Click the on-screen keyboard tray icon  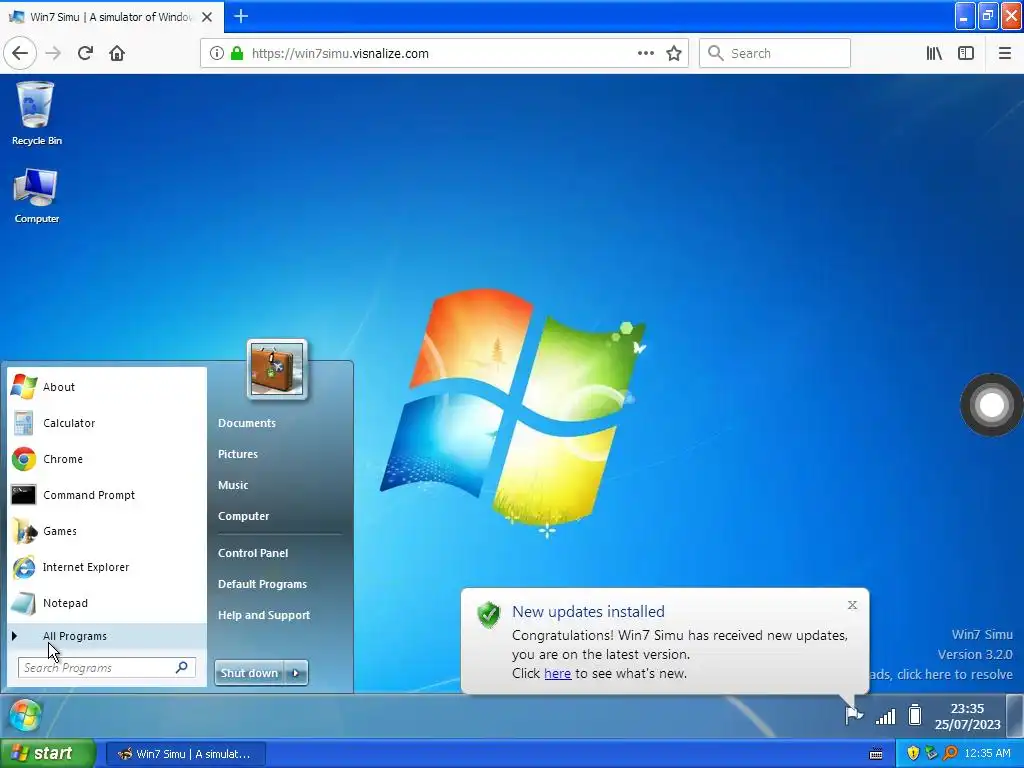coord(876,754)
